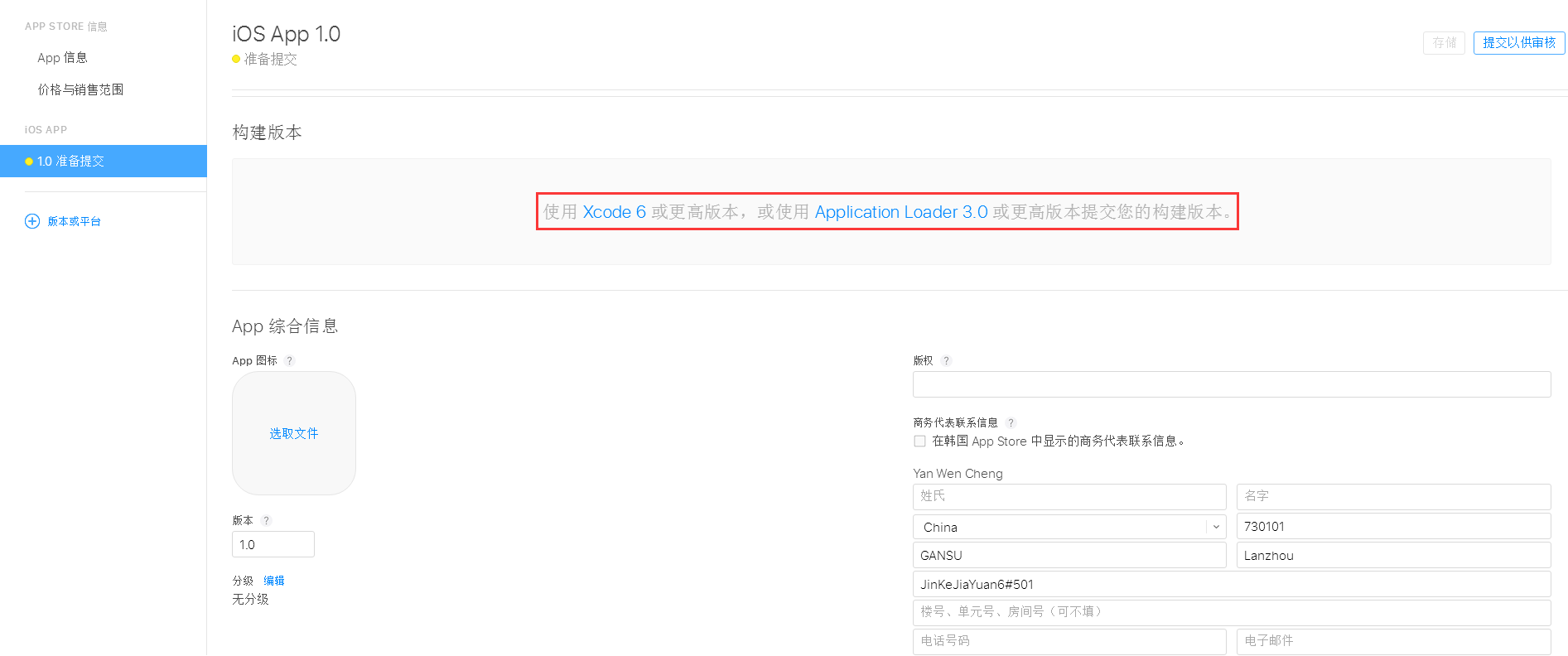Viewport: 1568px width, 656px height.
Task: Click the Yan Wen Cheng name text
Action: pos(958,474)
